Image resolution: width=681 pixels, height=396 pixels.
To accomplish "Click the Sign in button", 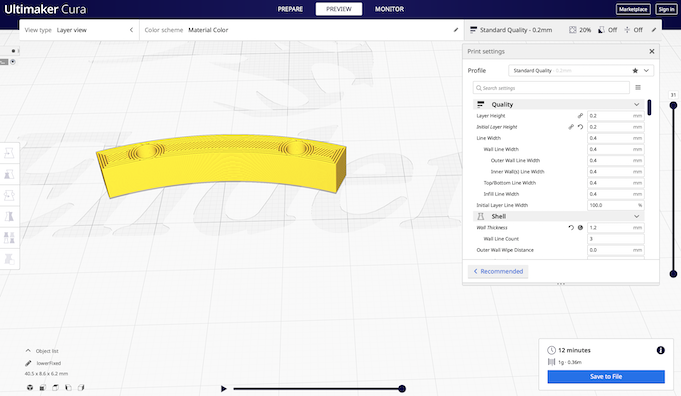I will coord(666,9).
